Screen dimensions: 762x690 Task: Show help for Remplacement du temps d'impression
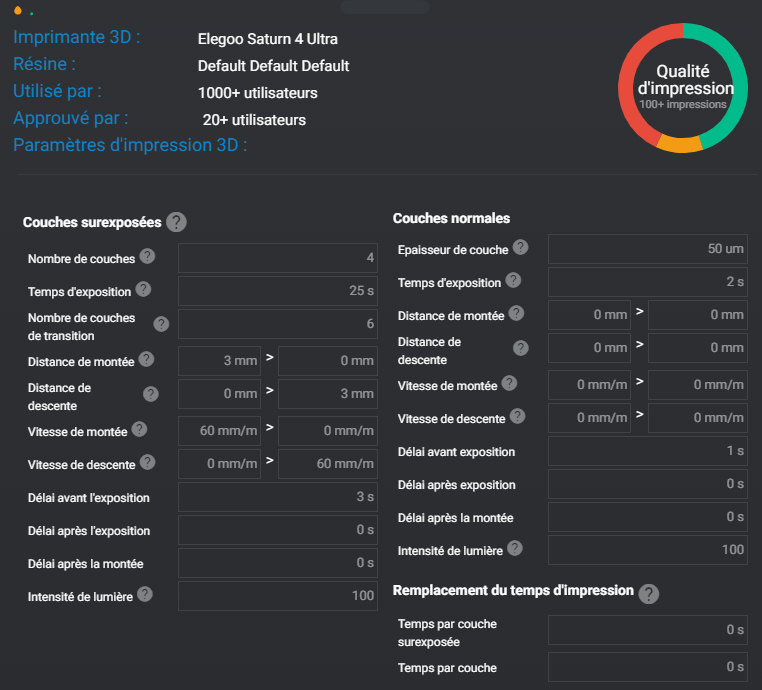point(649,593)
